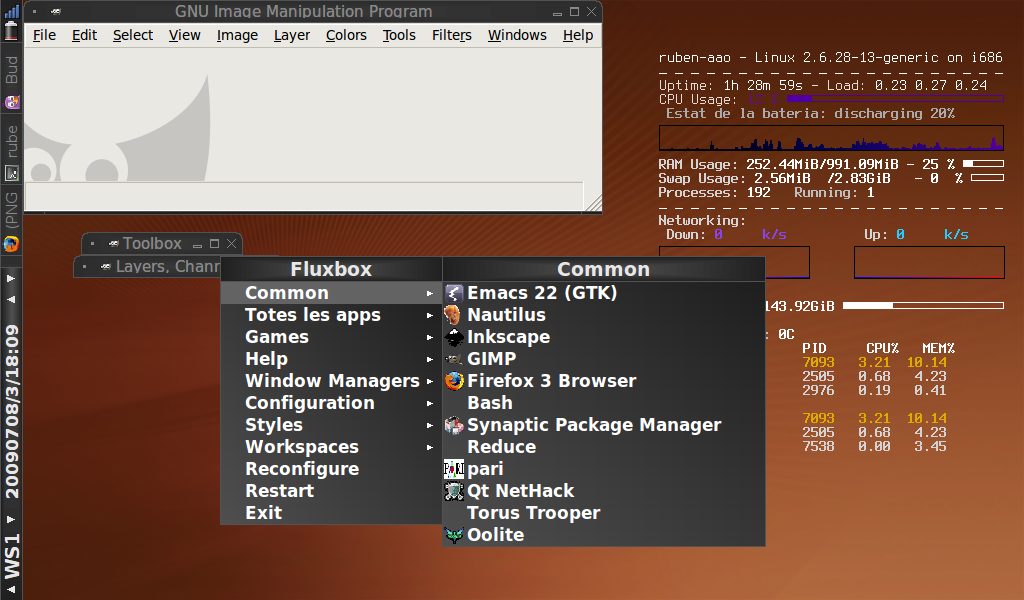This screenshot has height=600, width=1024.
Task: Launch Inkscape from the Common menu
Action: pyautogui.click(x=603, y=337)
